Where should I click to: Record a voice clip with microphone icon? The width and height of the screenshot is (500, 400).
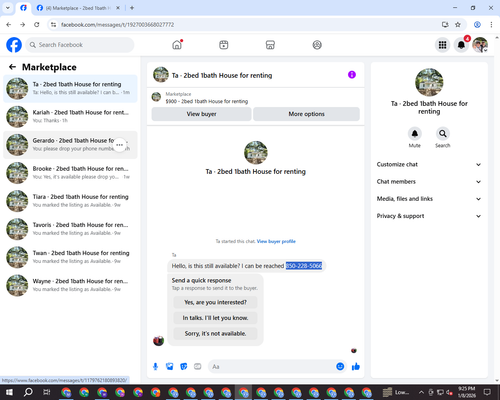click(155, 367)
